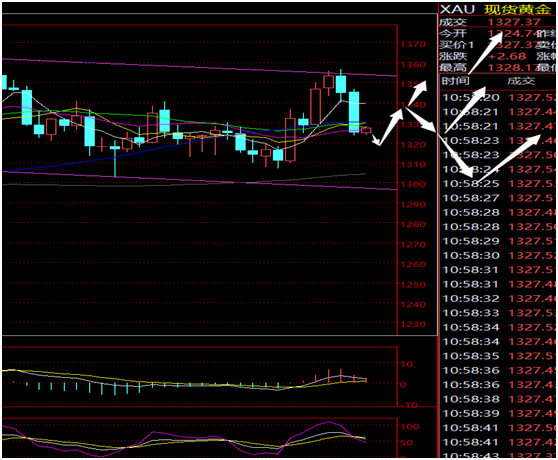This screenshot has width=558, height=460.
Task: Click the XAU symbol header
Action: [457, 9]
